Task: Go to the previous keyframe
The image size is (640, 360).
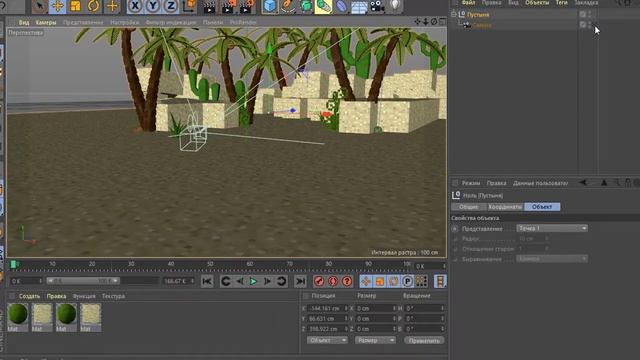Action: [x=226, y=281]
